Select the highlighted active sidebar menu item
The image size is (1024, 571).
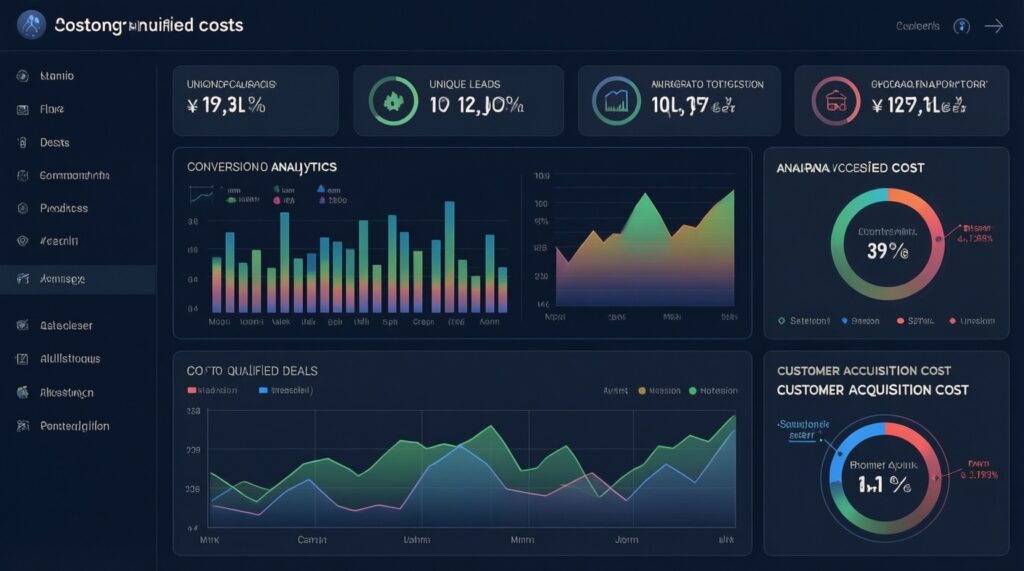click(62, 279)
